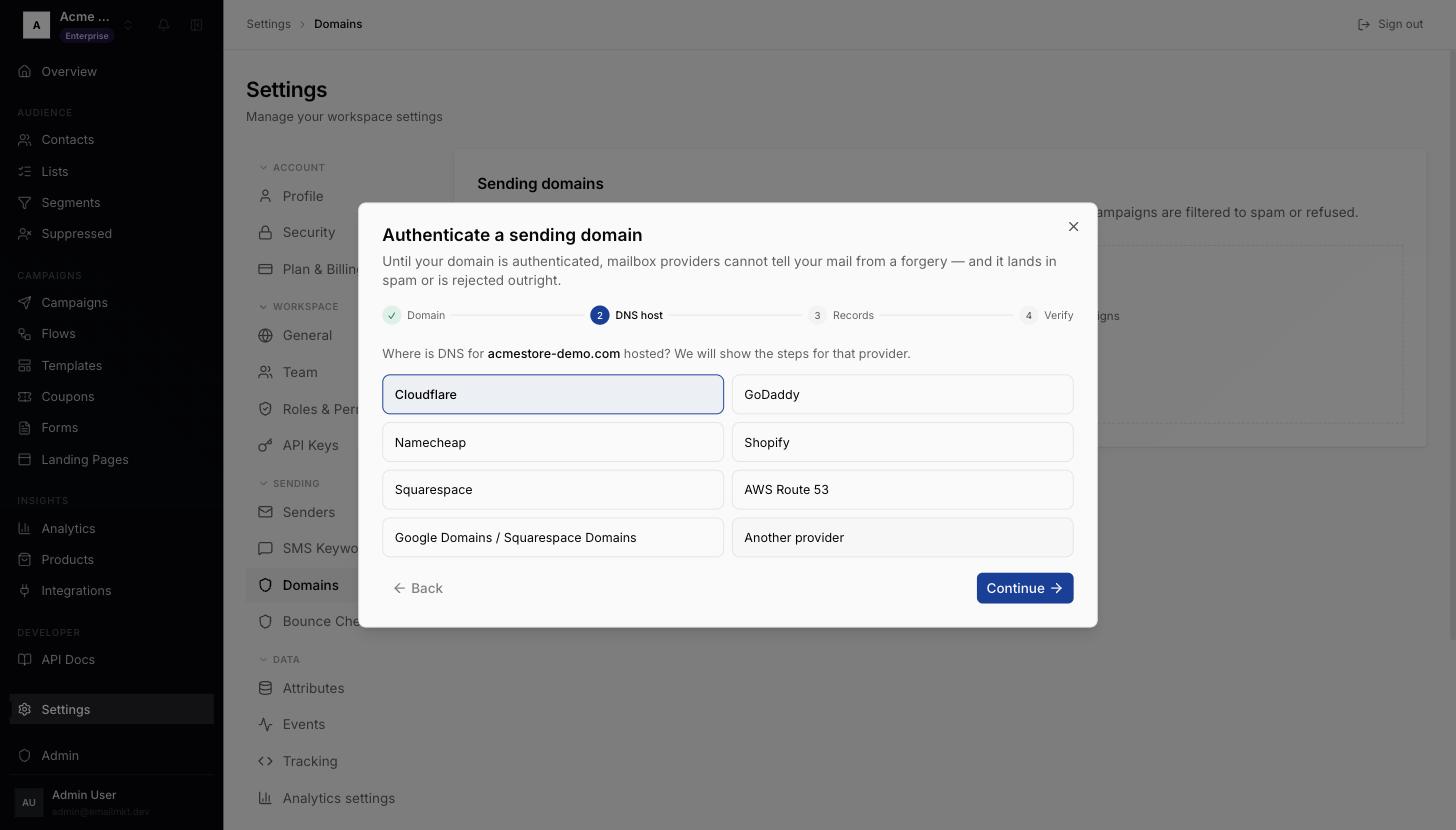The height and width of the screenshot is (830, 1456).
Task: Select the Squarespace provider option
Action: coord(553,490)
